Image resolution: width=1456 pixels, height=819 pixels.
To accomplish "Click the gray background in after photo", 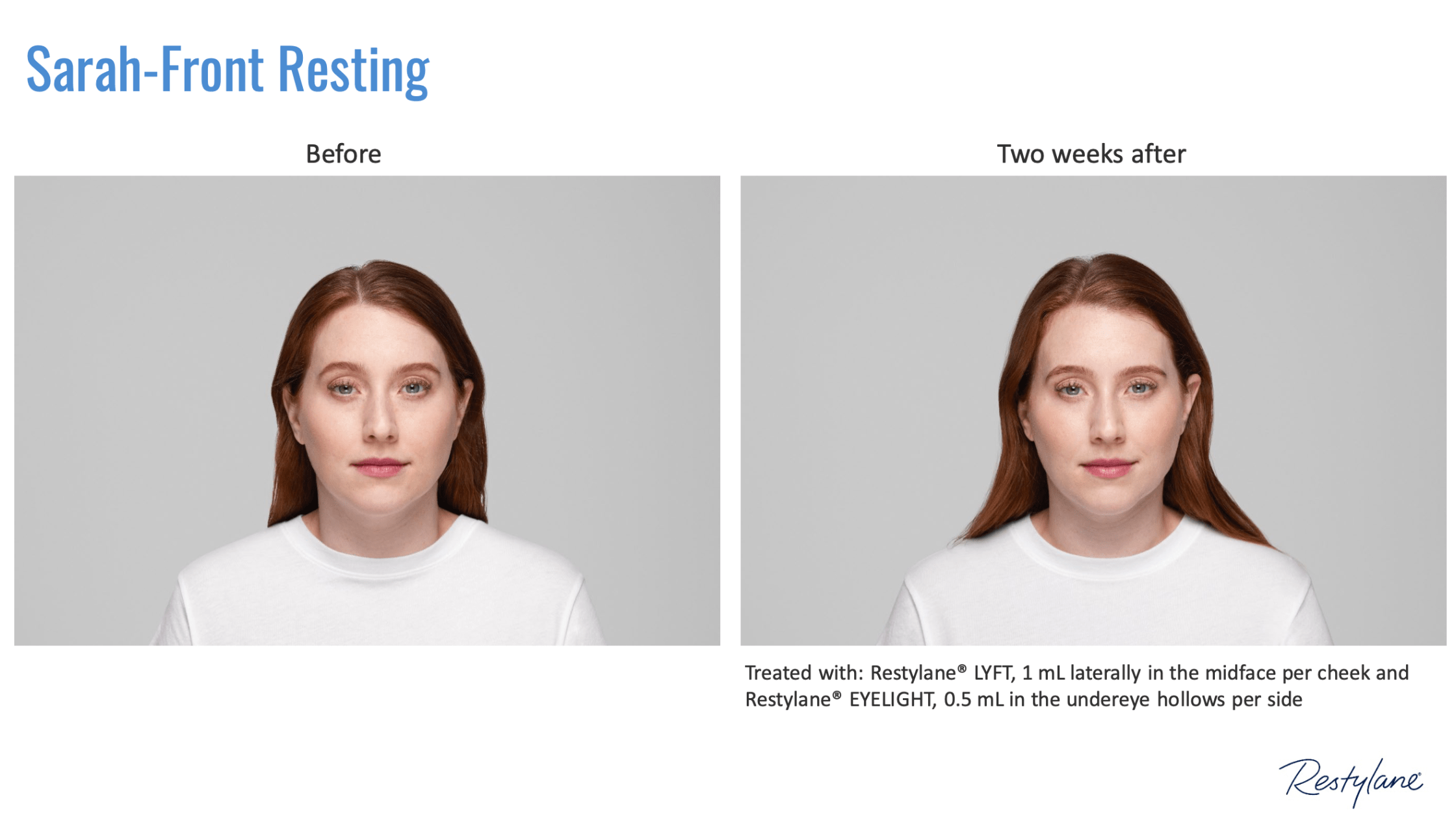I will 1300,325.
